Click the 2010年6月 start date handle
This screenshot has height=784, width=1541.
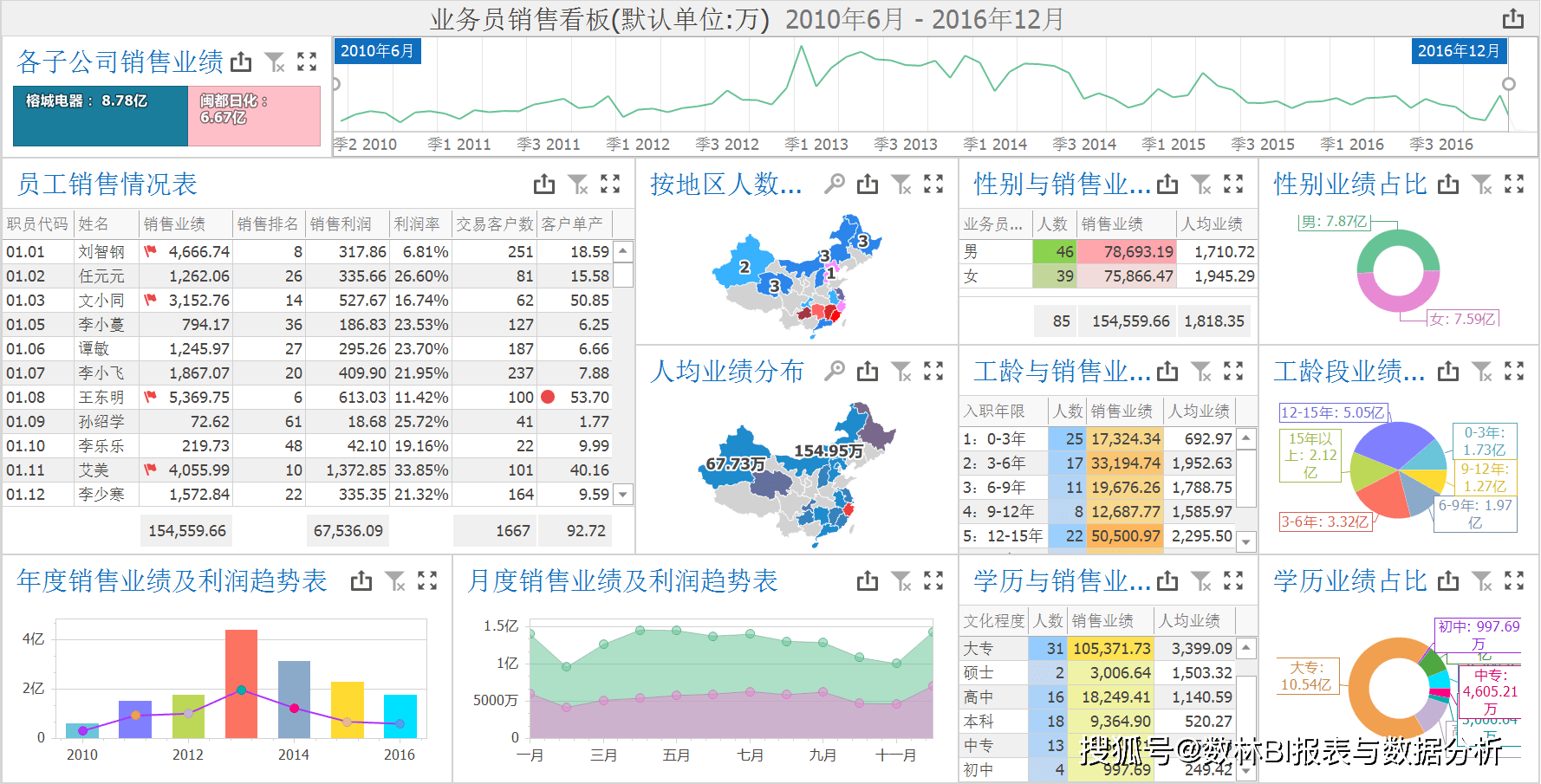coord(377,51)
